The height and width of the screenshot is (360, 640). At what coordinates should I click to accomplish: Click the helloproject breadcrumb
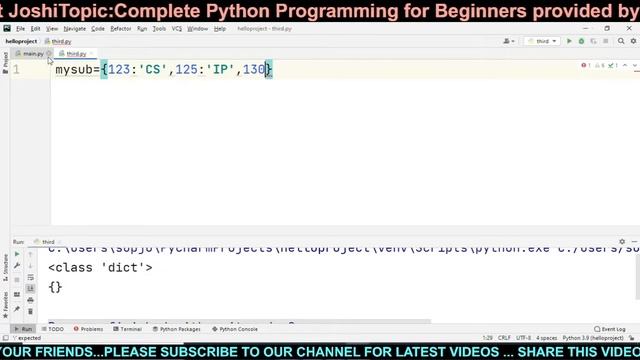click(x=21, y=41)
